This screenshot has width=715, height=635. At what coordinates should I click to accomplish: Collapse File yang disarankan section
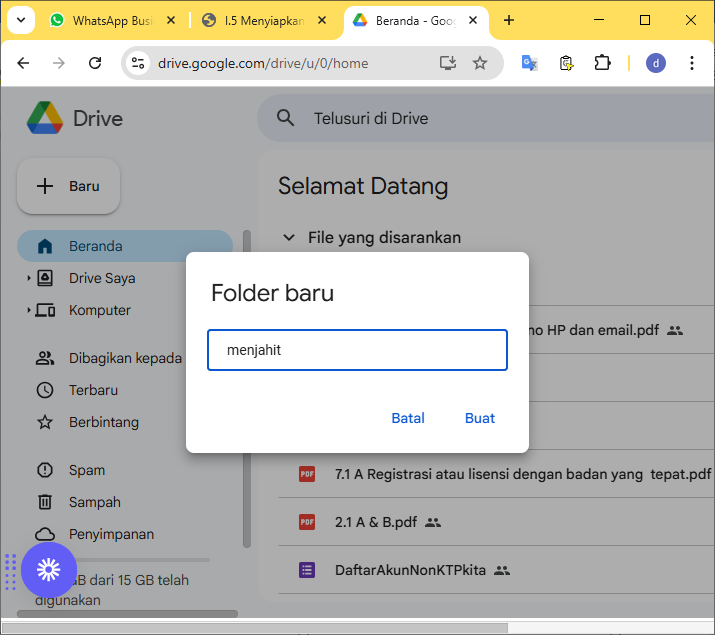pos(289,237)
